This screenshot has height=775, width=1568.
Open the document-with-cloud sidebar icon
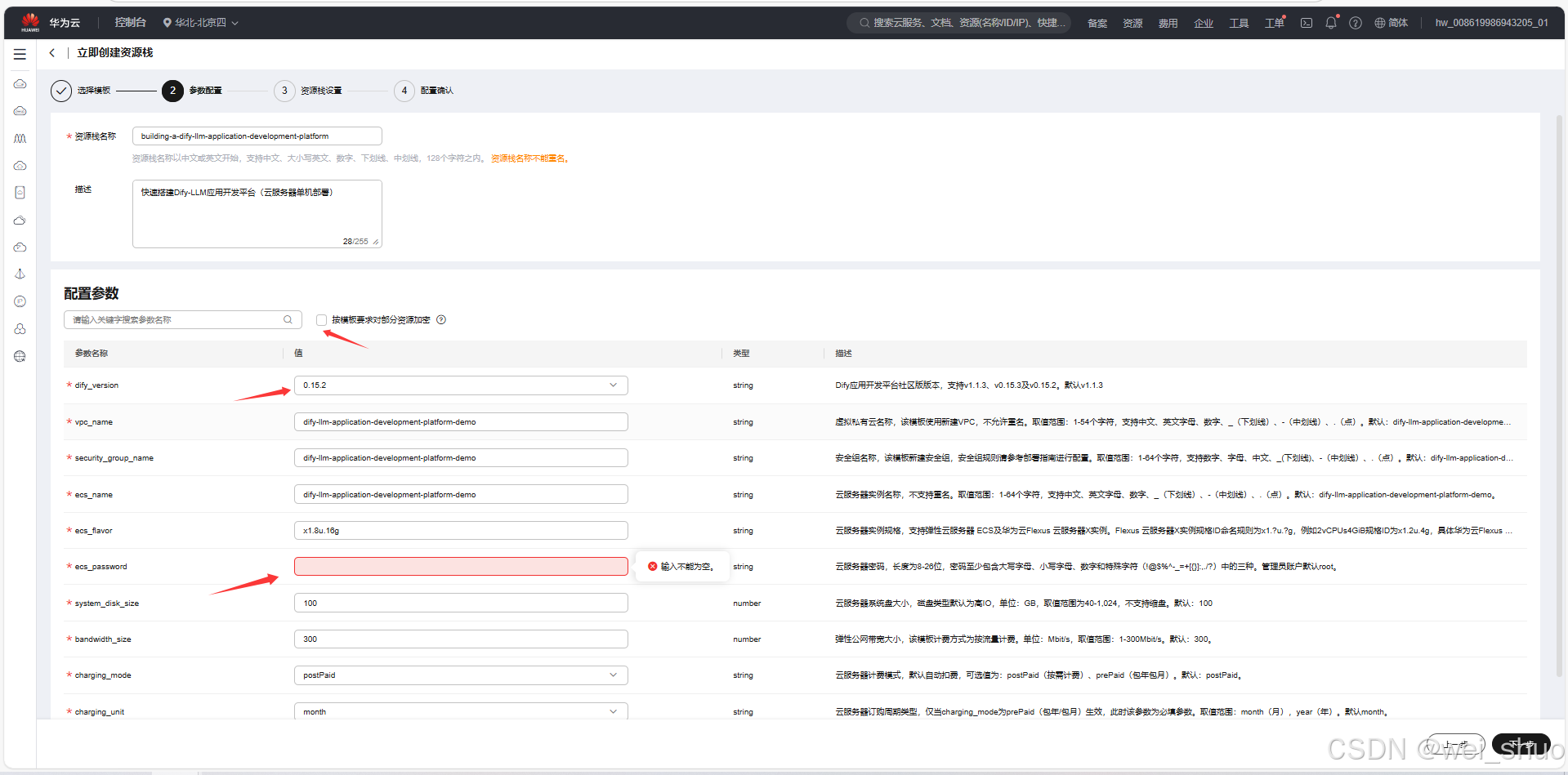[20, 193]
